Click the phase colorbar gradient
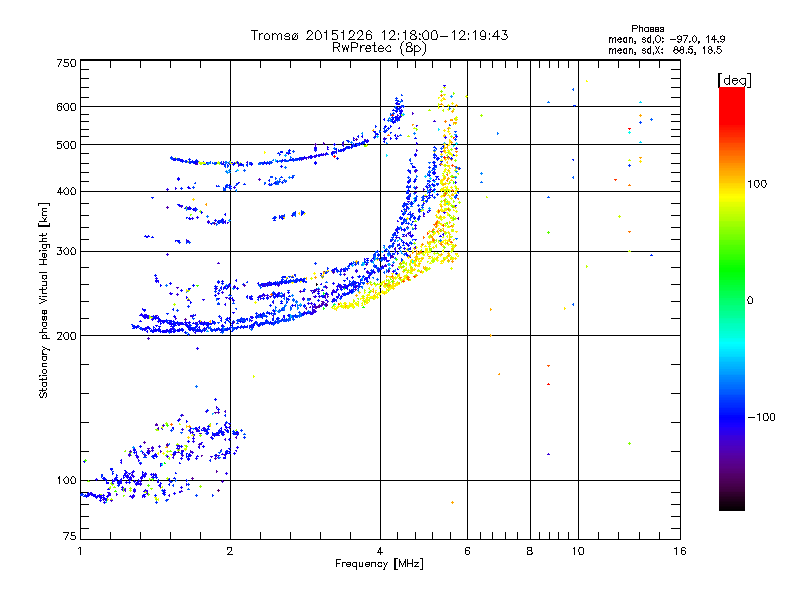 click(732, 298)
